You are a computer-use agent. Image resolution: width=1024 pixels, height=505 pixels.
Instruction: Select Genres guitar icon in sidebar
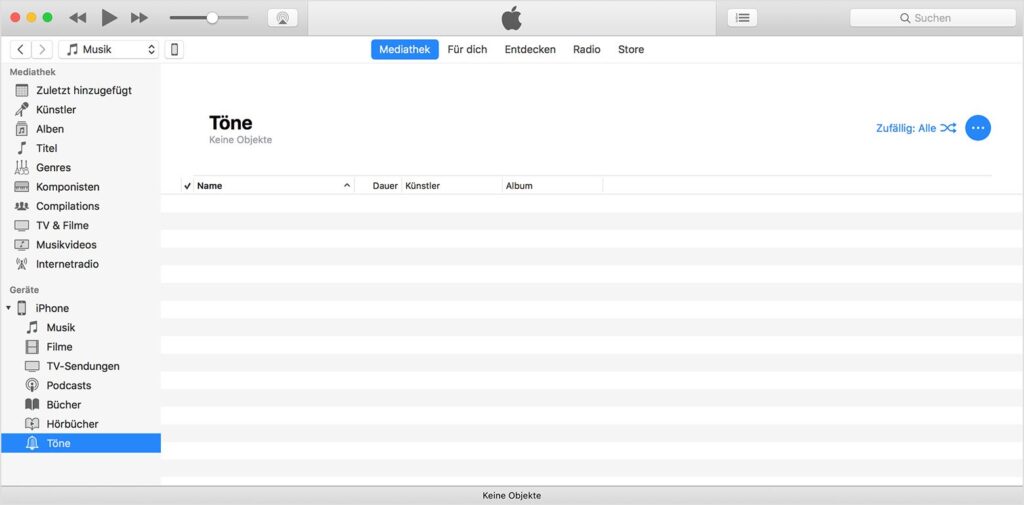pyautogui.click(x=22, y=167)
